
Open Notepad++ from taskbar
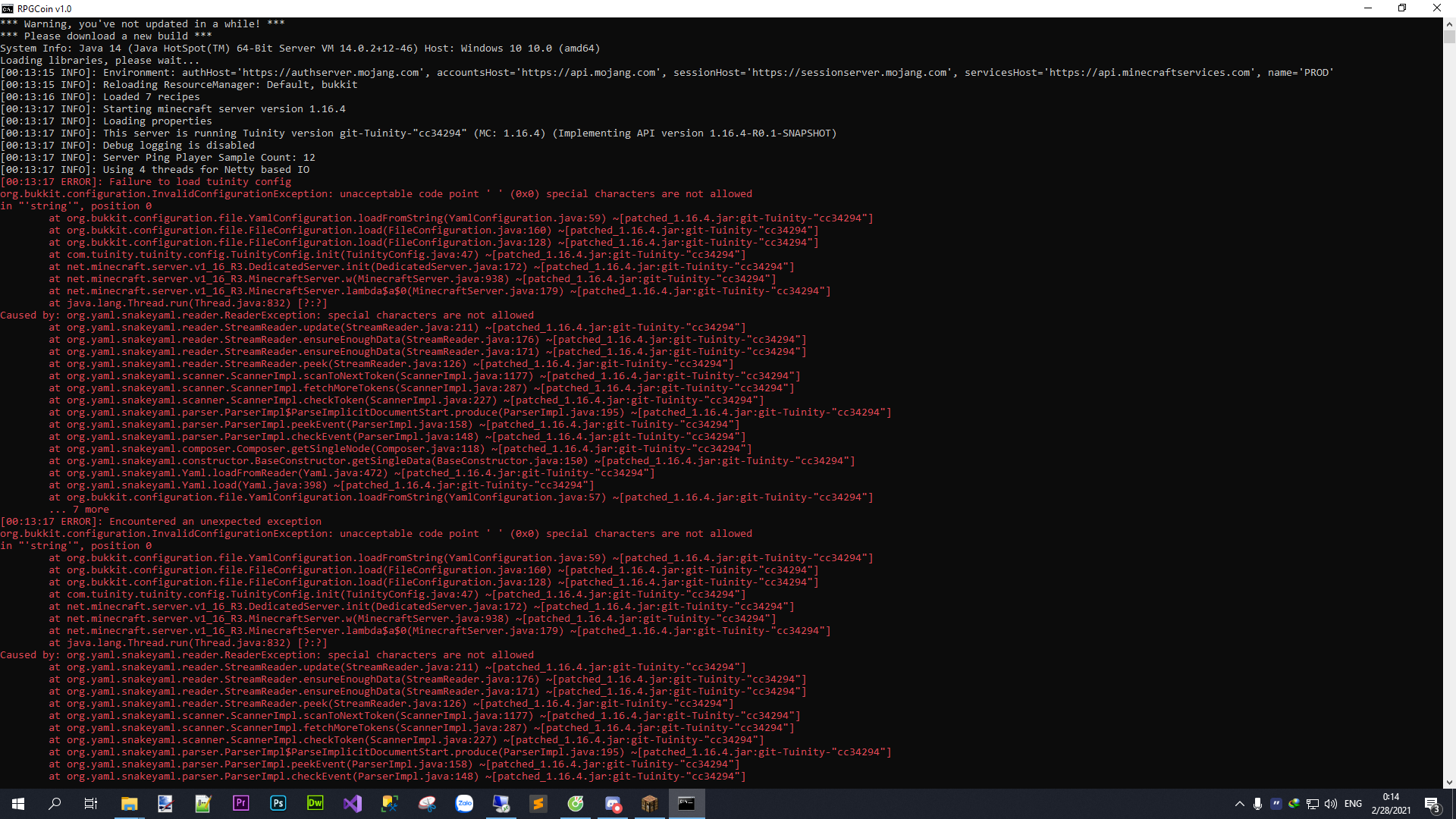[203, 804]
